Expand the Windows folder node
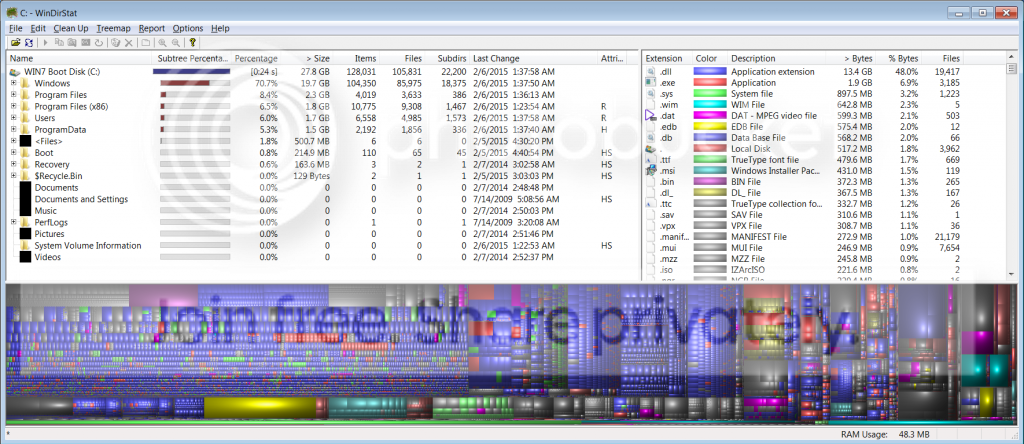 [13, 84]
